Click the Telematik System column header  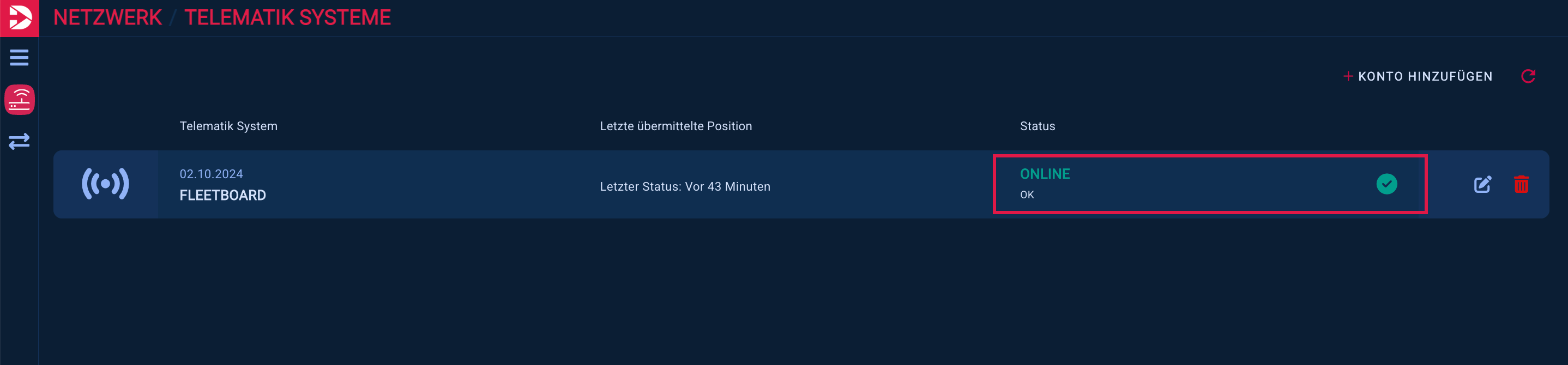pyautogui.click(x=228, y=126)
